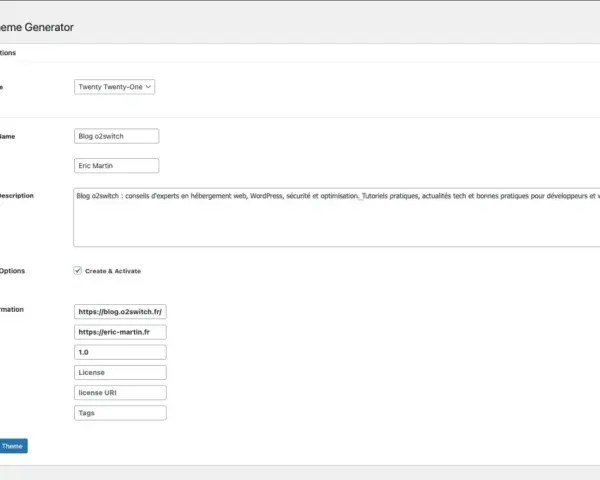Focus the License input field
600x480 pixels.
click(120, 372)
